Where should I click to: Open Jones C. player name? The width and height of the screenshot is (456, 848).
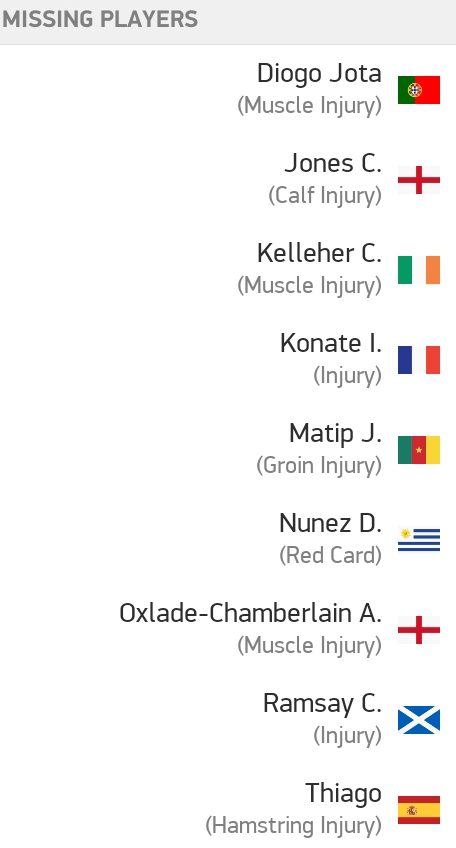point(333,163)
